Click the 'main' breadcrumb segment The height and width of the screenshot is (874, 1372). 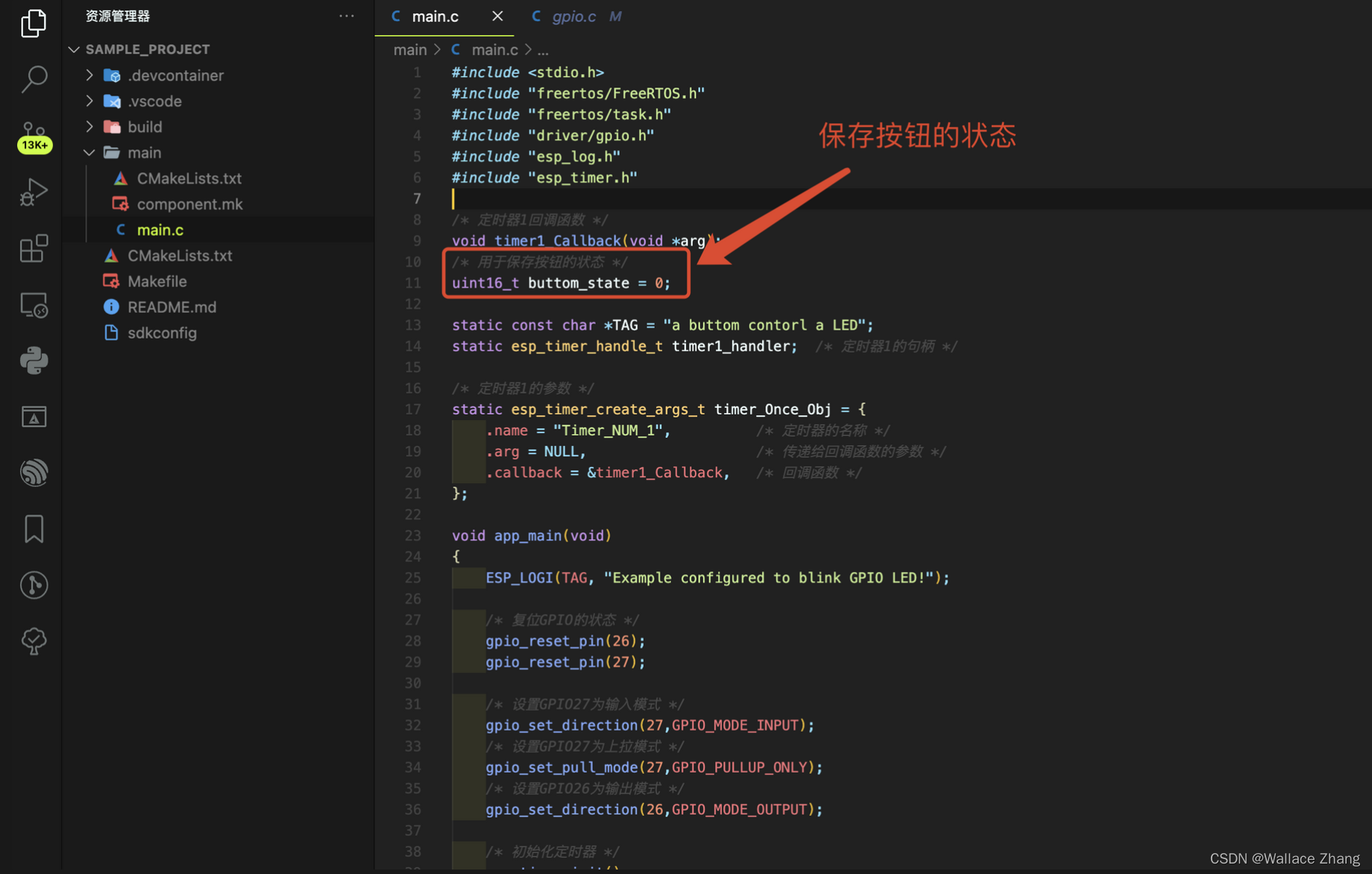point(410,49)
